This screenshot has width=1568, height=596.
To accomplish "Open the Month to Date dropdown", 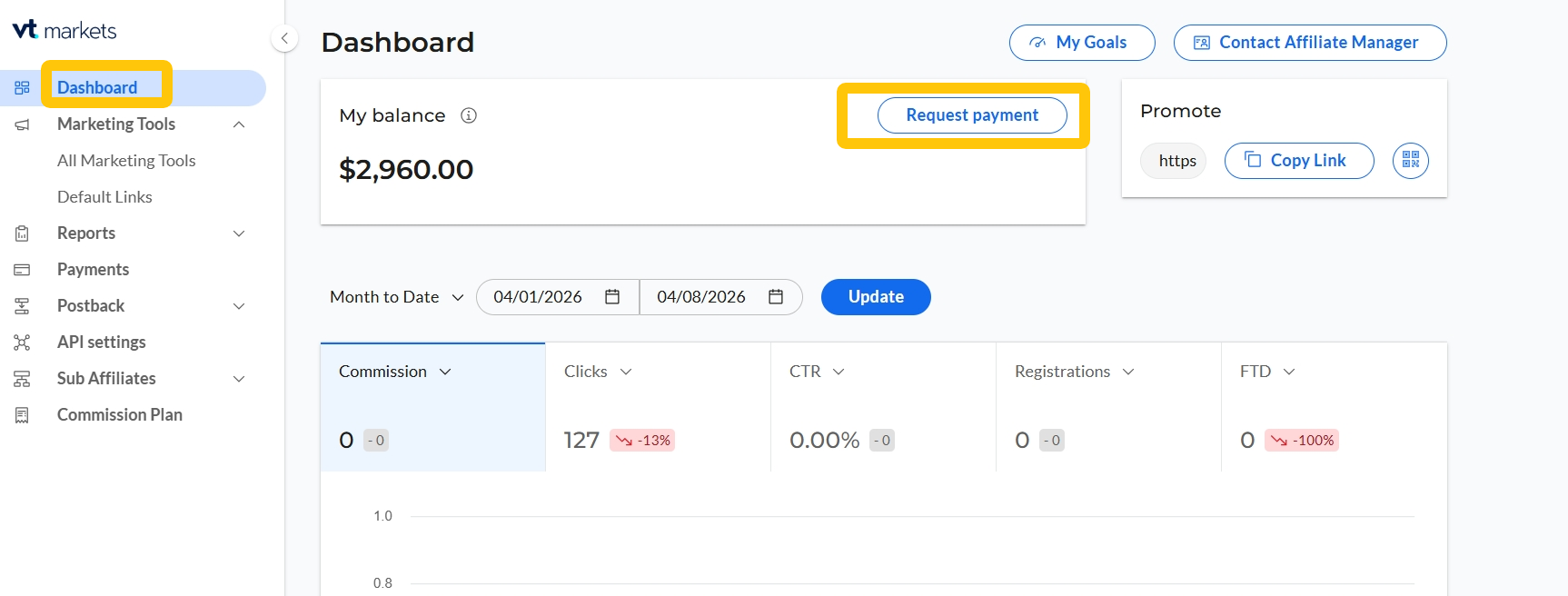I will point(397,297).
